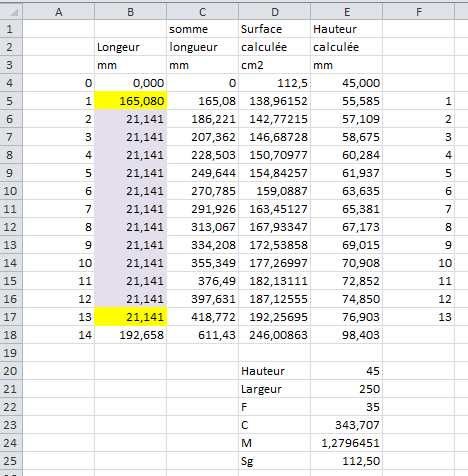Click cell with value 355,349
Screen dimensions: 468x476
pyautogui.click(x=202, y=263)
